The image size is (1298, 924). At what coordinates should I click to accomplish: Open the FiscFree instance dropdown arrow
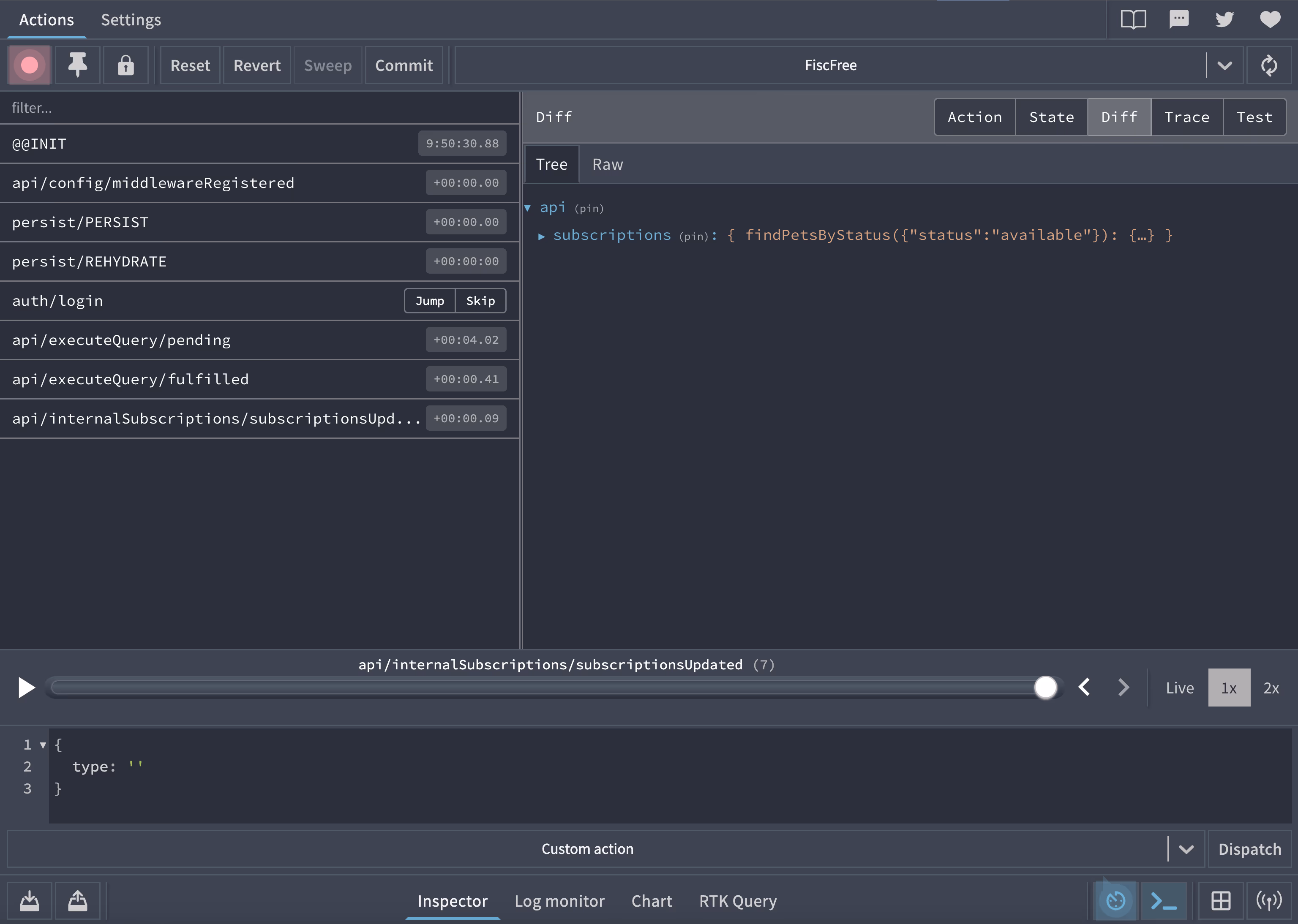(1224, 65)
